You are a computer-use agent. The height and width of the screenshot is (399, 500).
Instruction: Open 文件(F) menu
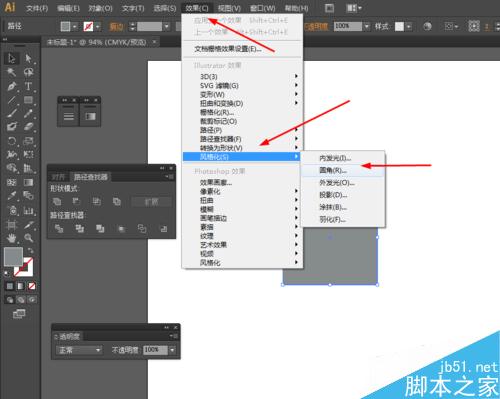(x=37, y=8)
